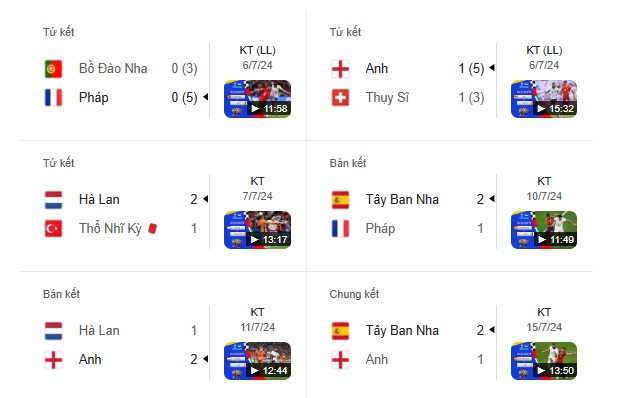
Task: Click Portugal flag icon next to Bồ Đào Nha
Action: pyautogui.click(x=53, y=69)
